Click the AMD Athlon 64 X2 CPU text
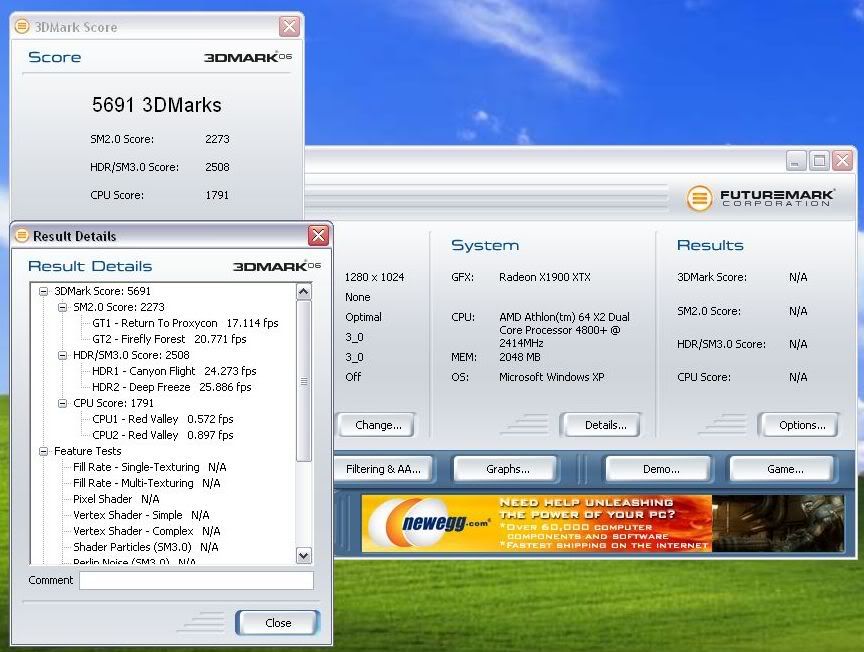Image resolution: width=864 pixels, height=652 pixels. click(x=564, y=330)
